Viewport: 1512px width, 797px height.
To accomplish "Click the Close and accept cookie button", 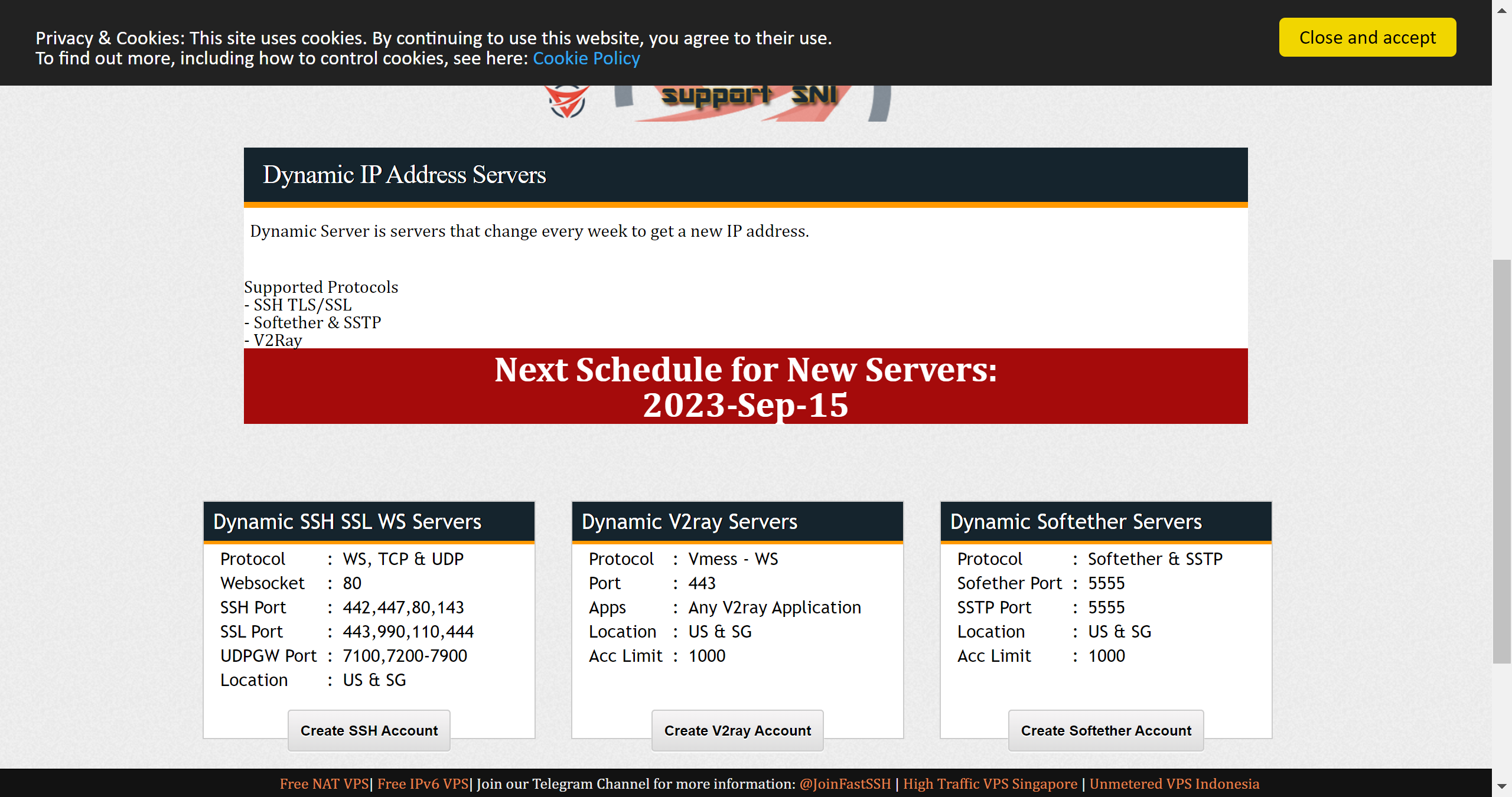I will tap(1367, 37).
